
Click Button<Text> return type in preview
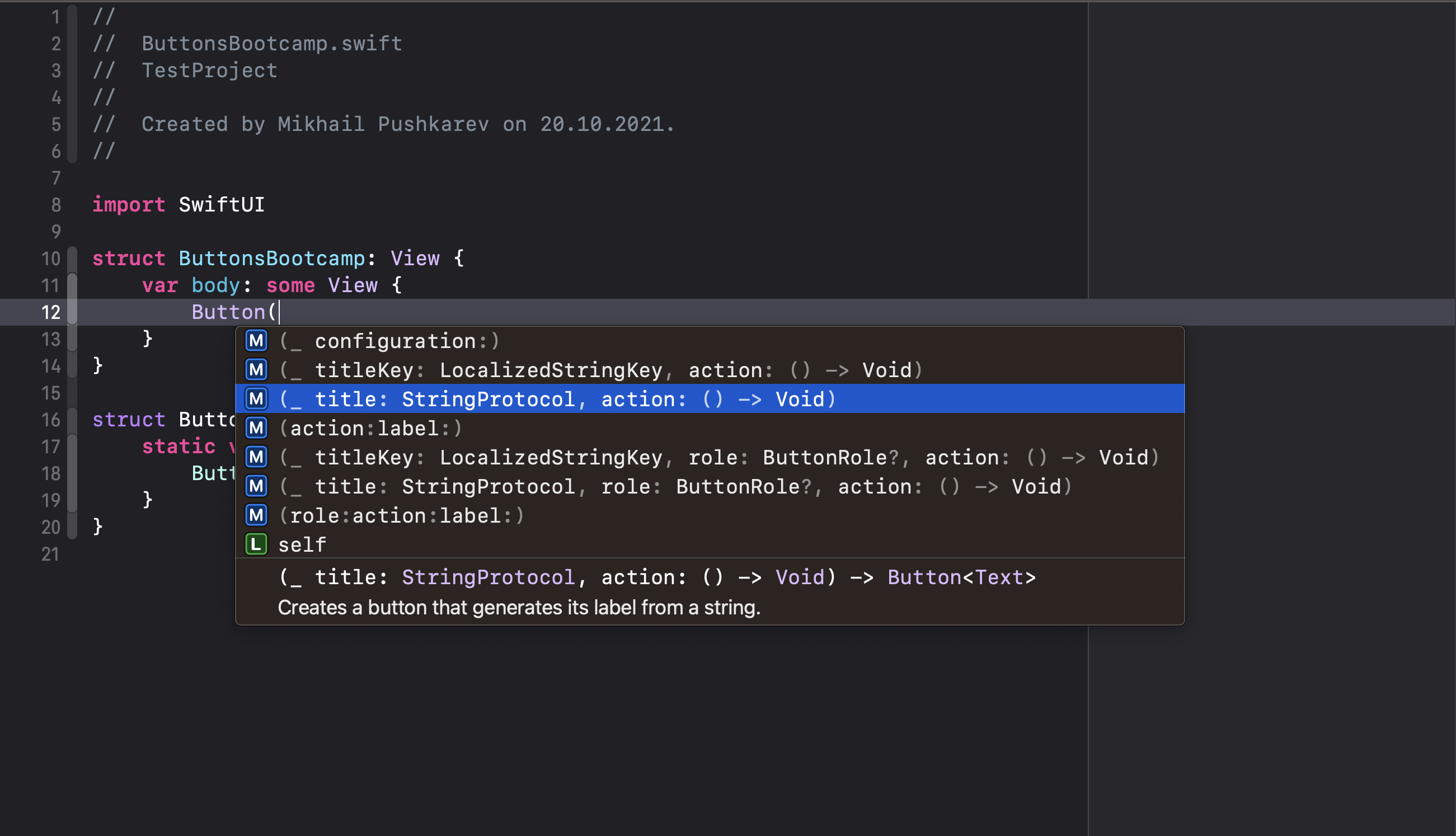coord(962,577)
